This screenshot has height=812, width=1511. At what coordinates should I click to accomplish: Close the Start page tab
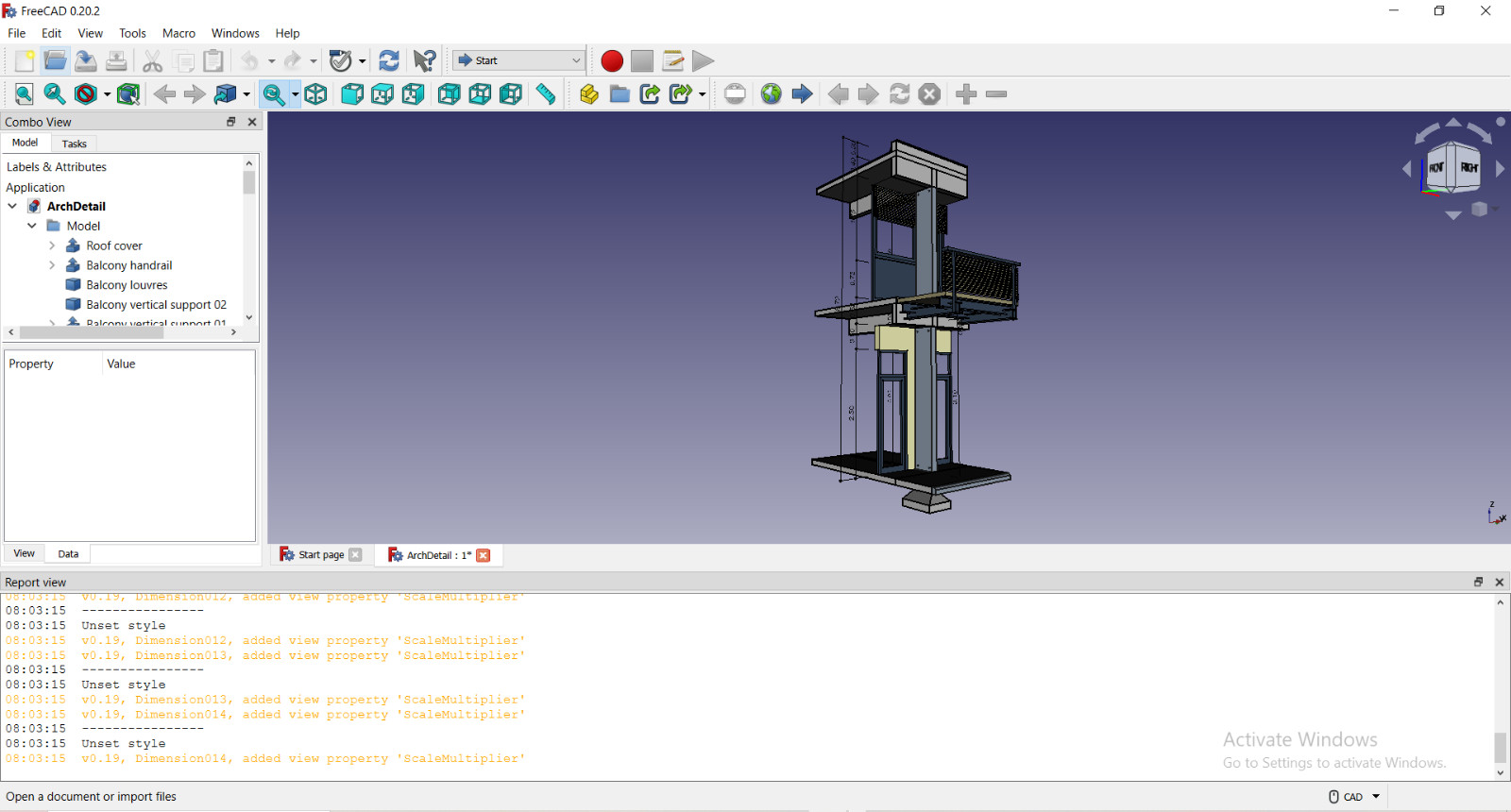coord(355,555)
